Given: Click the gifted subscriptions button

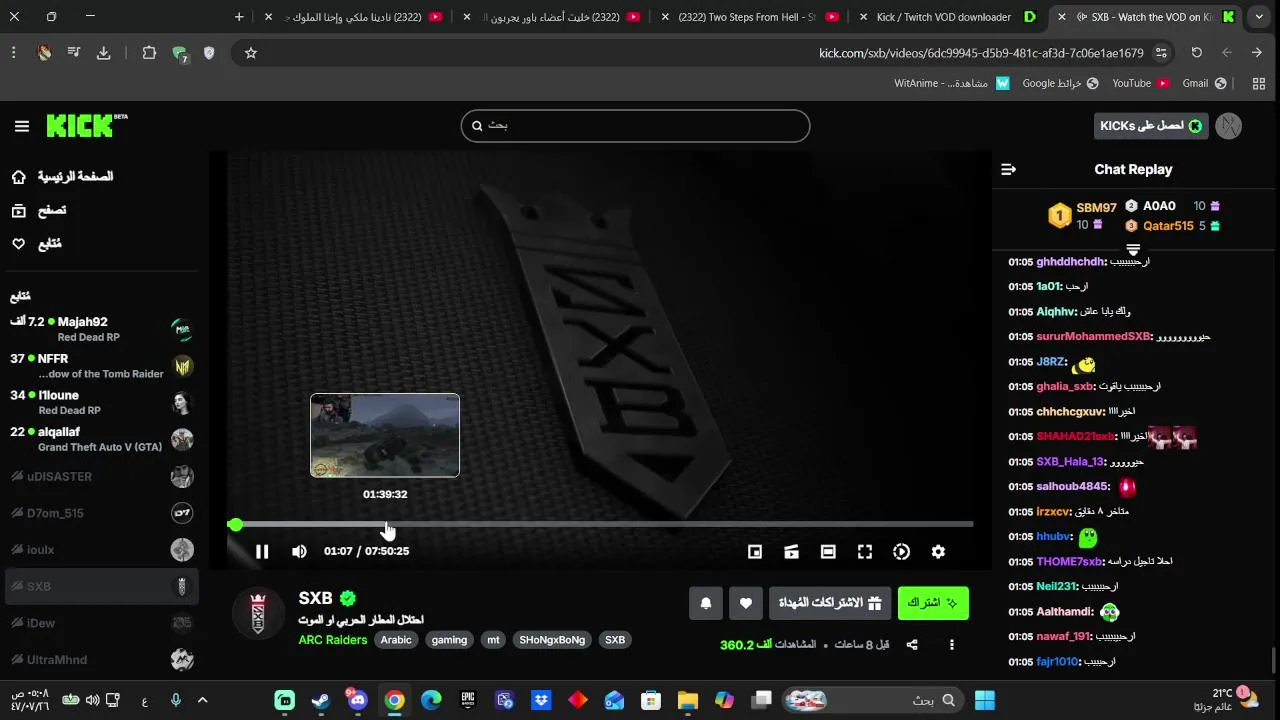Looking at the screenshot, I should click(829, 603).
